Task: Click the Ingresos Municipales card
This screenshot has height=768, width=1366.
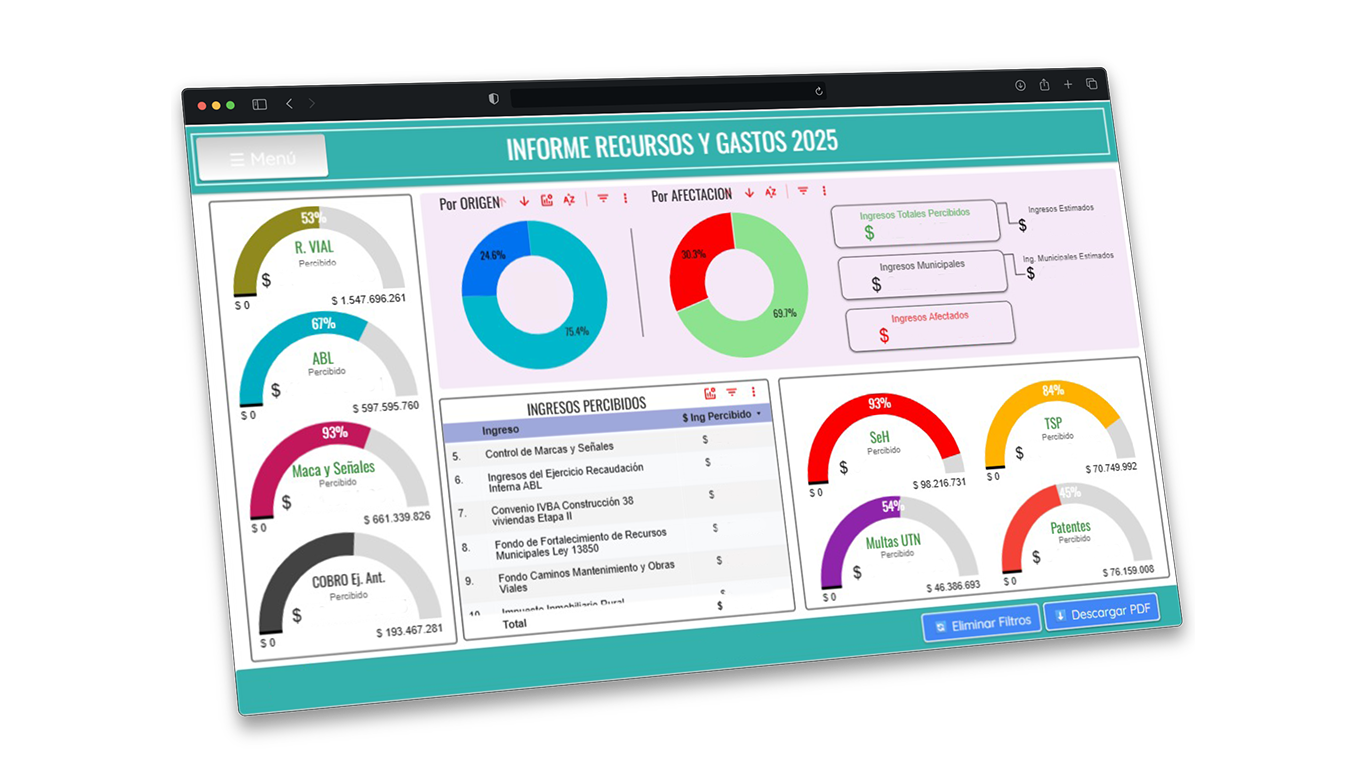Action: [923, 274]
